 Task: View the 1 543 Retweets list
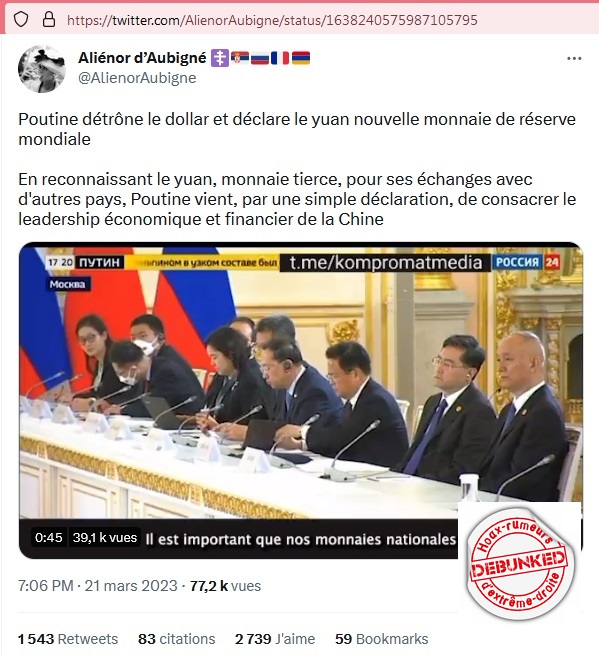[x=68, y=639]
